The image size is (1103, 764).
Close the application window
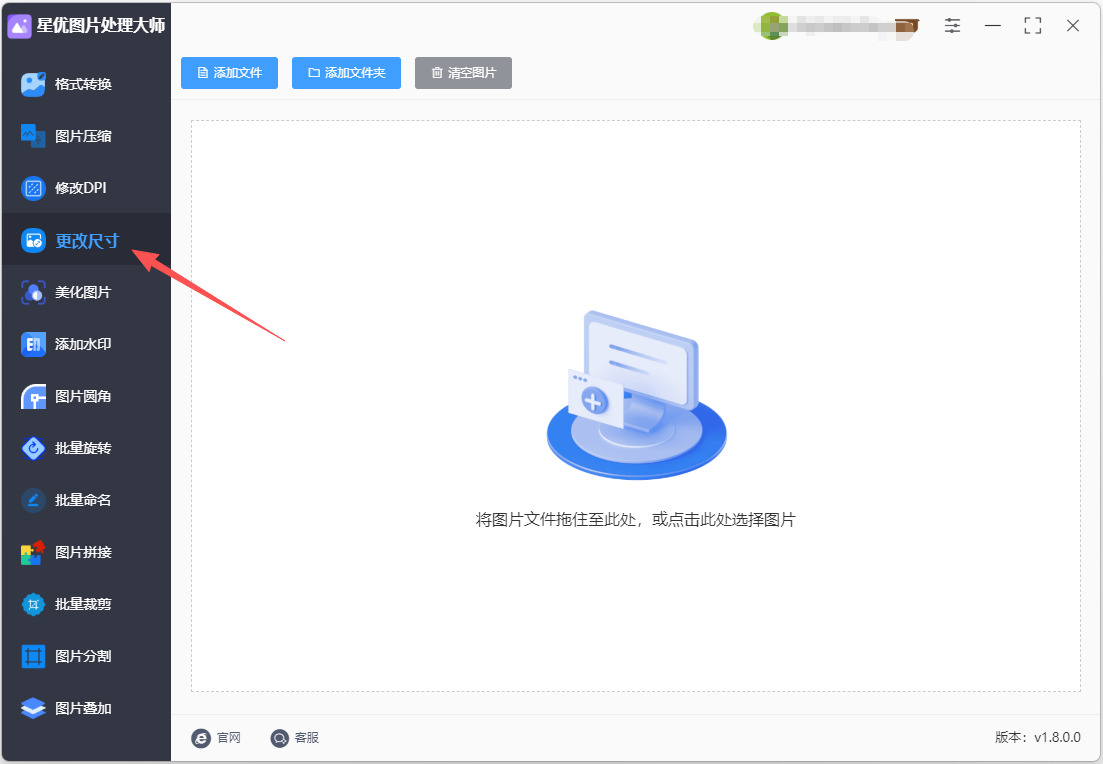coord(1073,26)
